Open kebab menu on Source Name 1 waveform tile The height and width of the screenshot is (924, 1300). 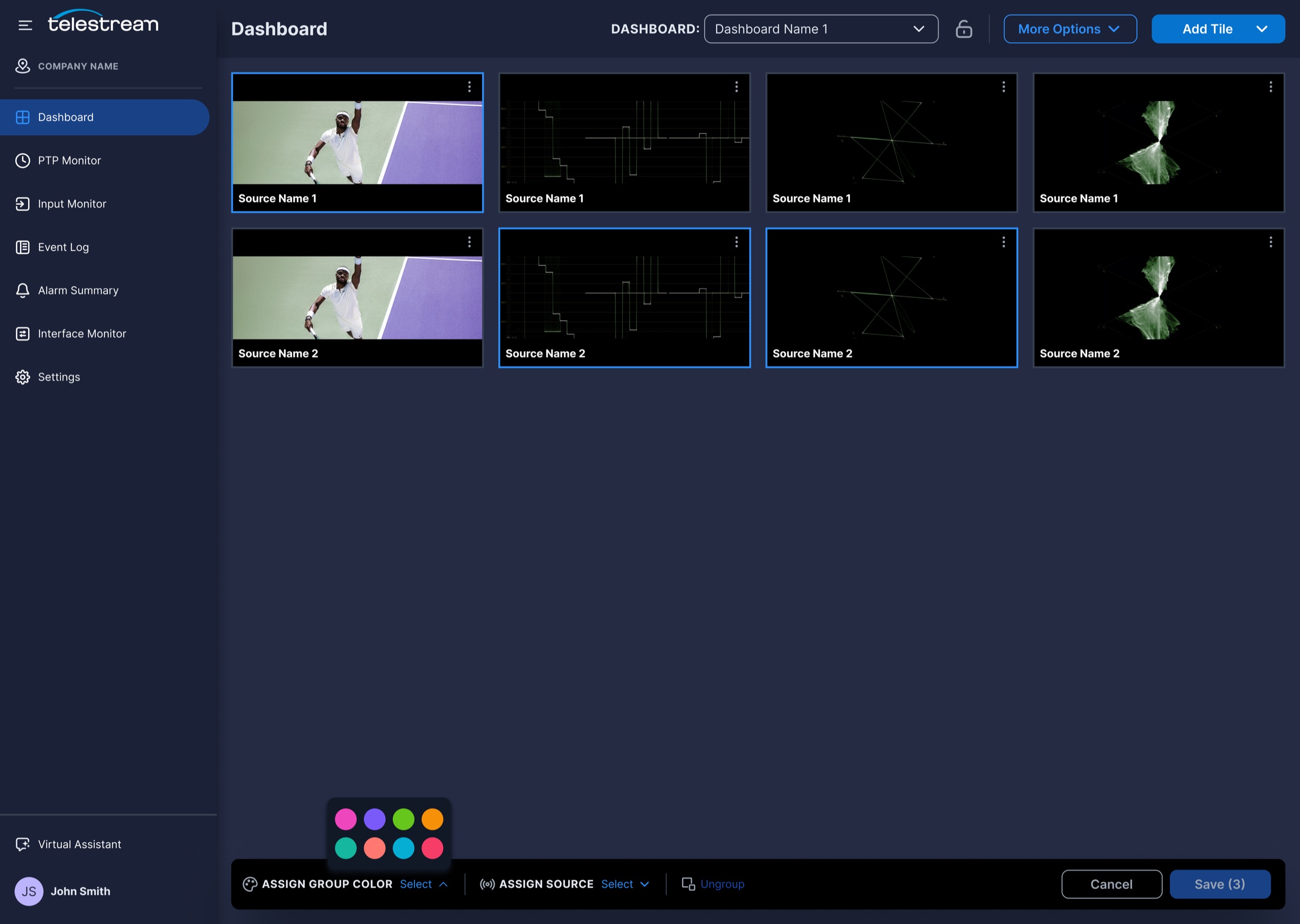[x=736, y=87]
